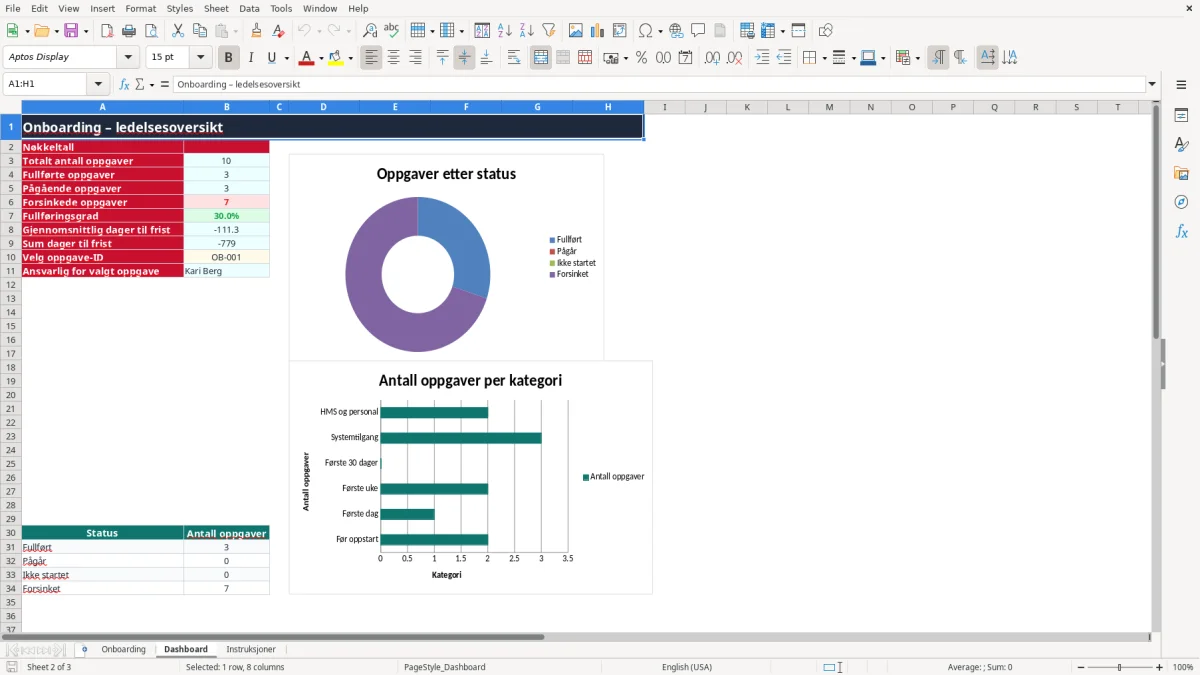Toggle Align Right
The image size is (1200, 675).
tap(415, 58)
